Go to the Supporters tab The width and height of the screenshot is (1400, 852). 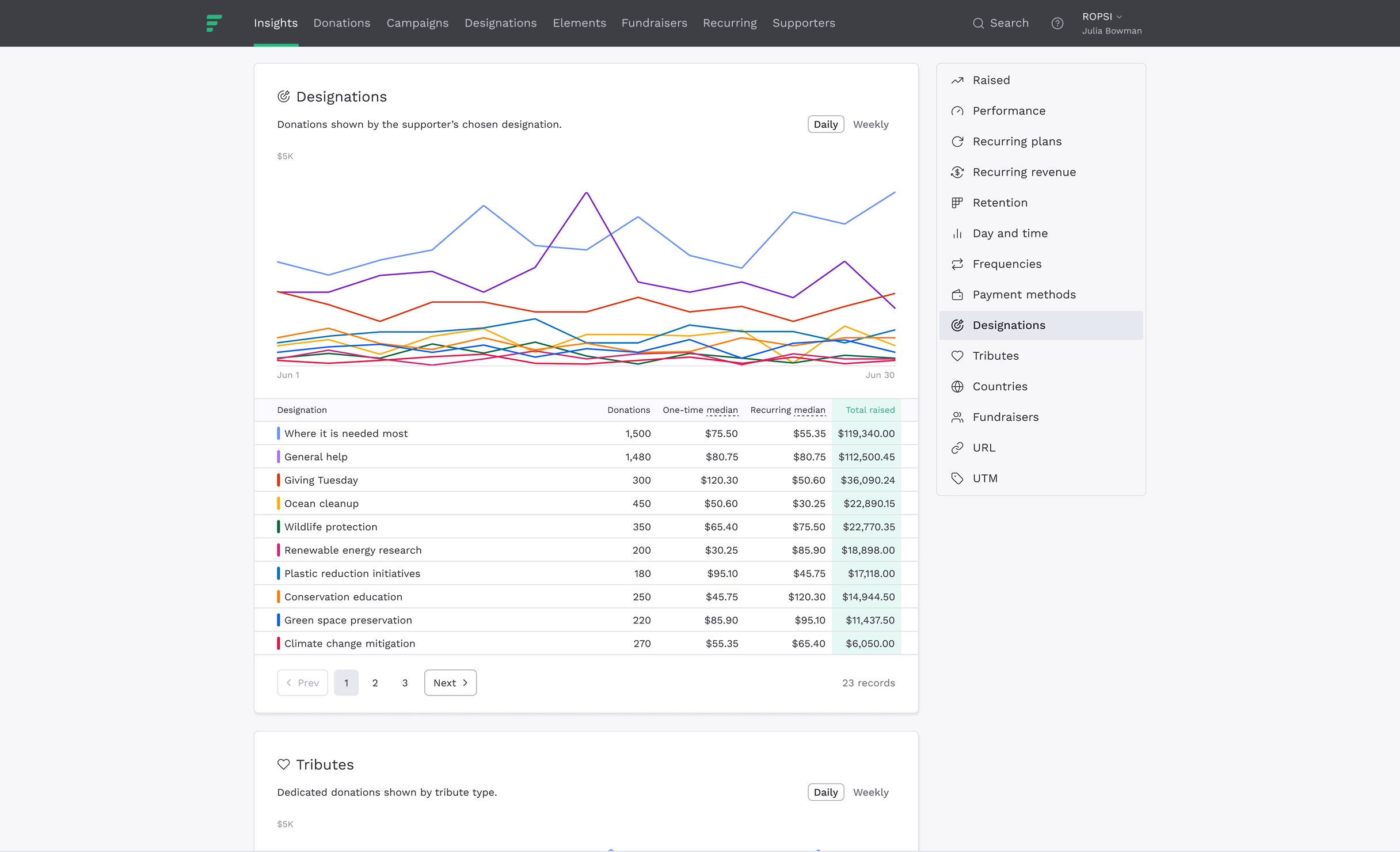click(x=804, y=23)
